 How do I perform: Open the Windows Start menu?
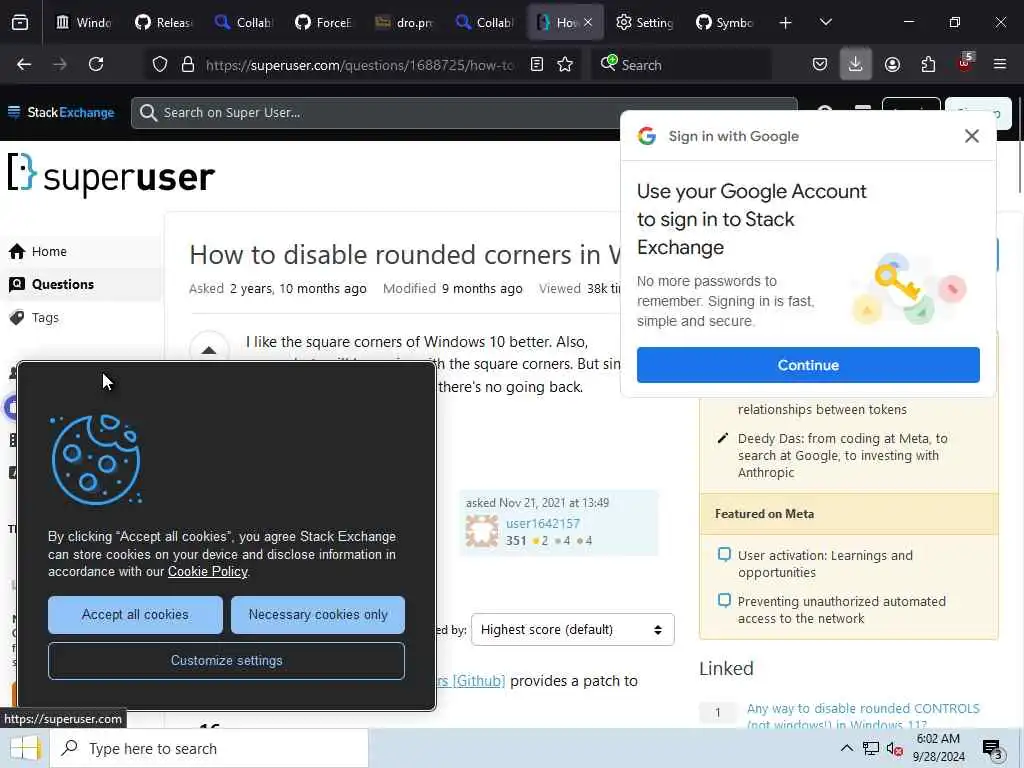(x=25, y=748)
